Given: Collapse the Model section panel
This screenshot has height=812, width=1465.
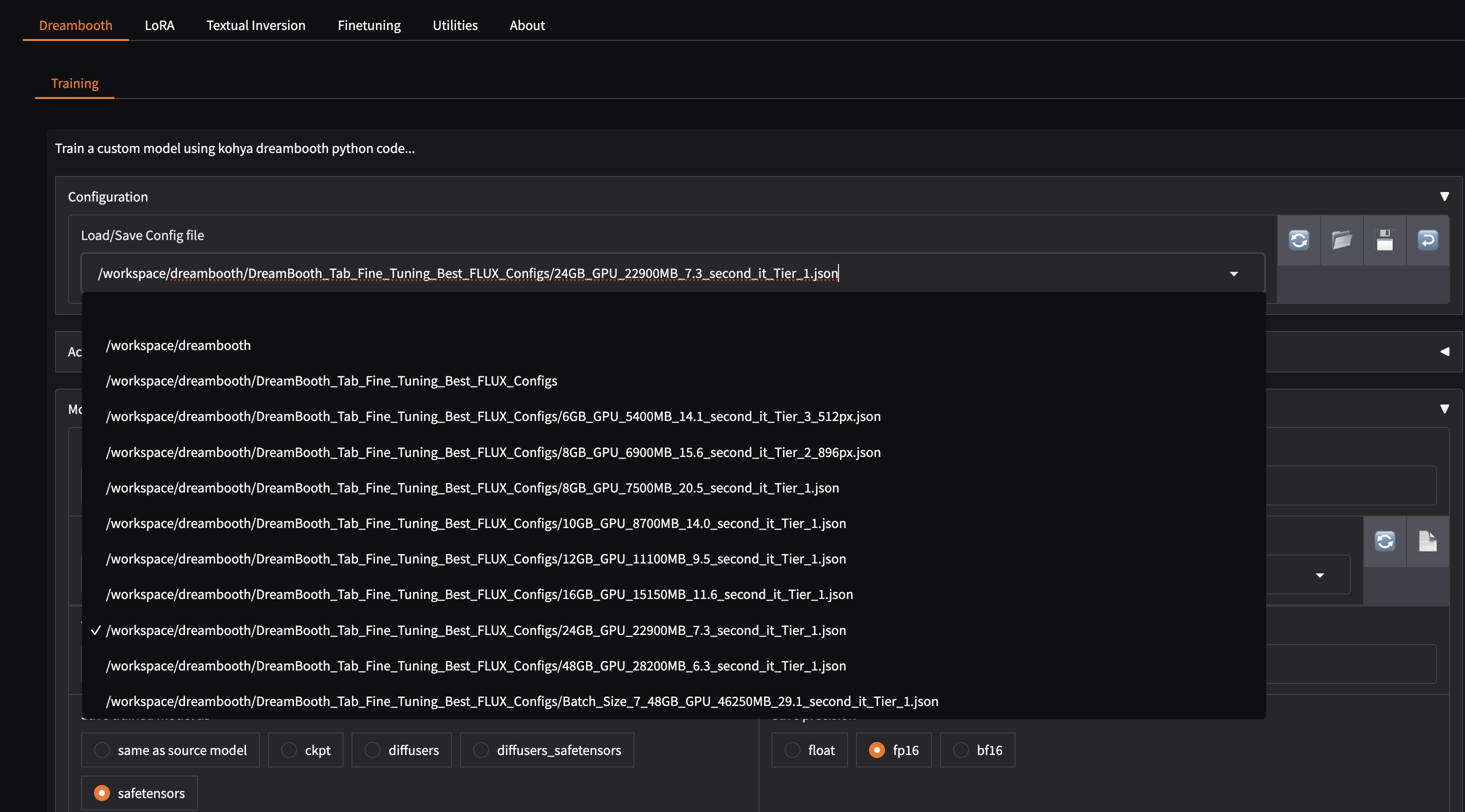Looking at the screenshot, I should click(1445, 408).
